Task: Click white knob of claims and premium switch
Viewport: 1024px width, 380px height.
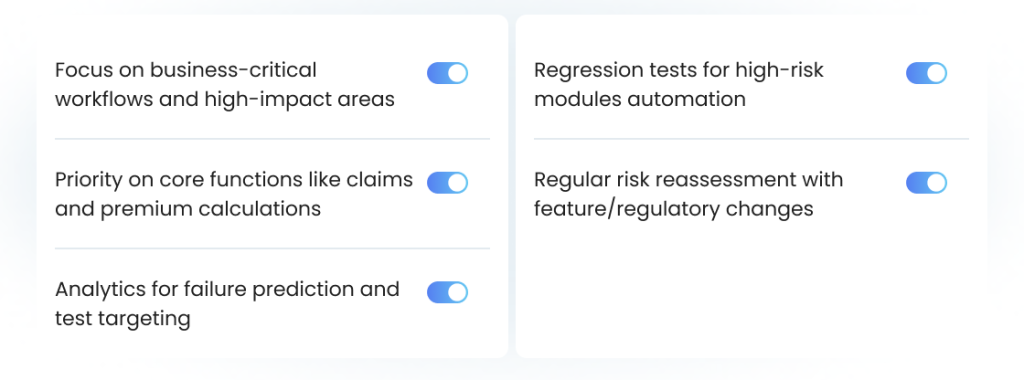Action: [458, 183]
